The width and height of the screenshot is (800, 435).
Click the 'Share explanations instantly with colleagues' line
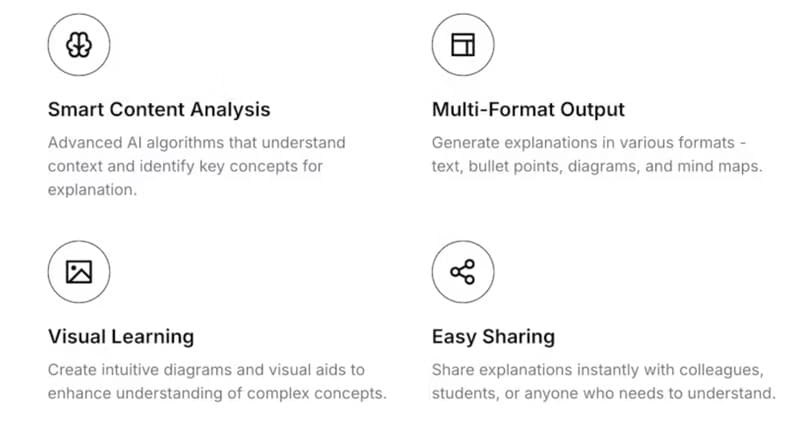tap(603, 369)
